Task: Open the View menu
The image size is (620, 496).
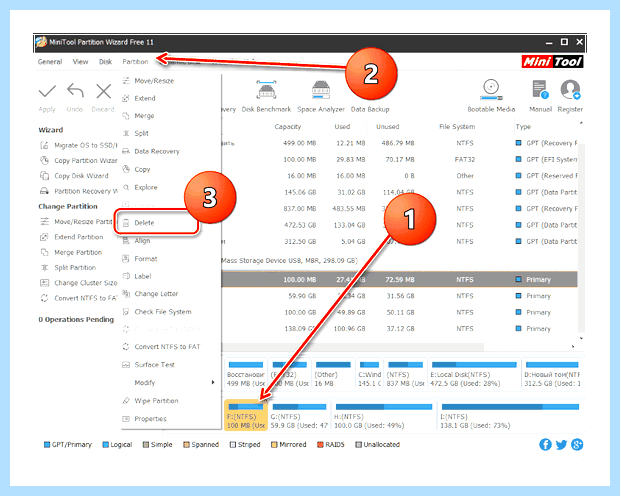Action: pos(80,62)
